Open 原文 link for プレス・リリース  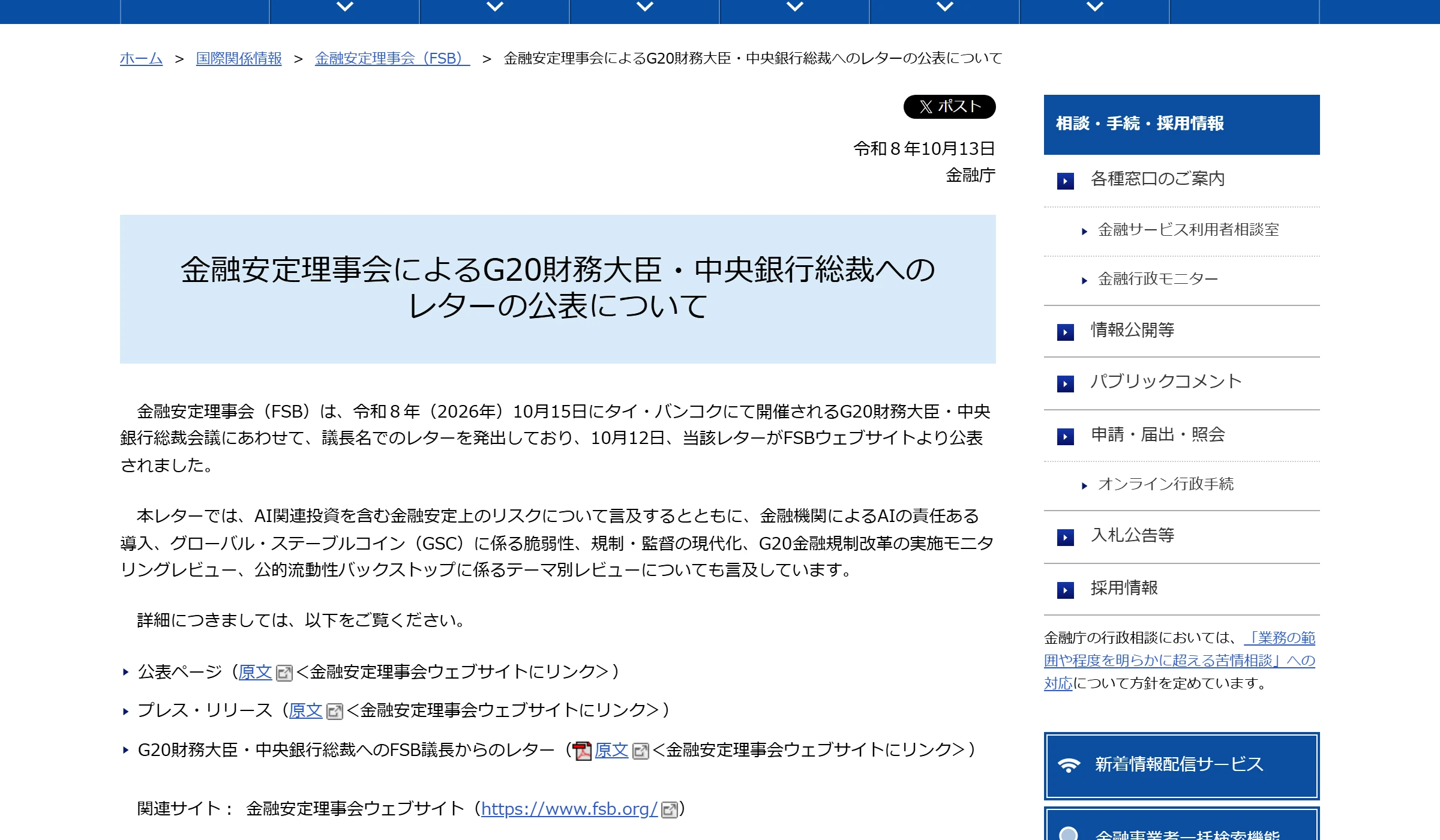[x=306, y=710]
